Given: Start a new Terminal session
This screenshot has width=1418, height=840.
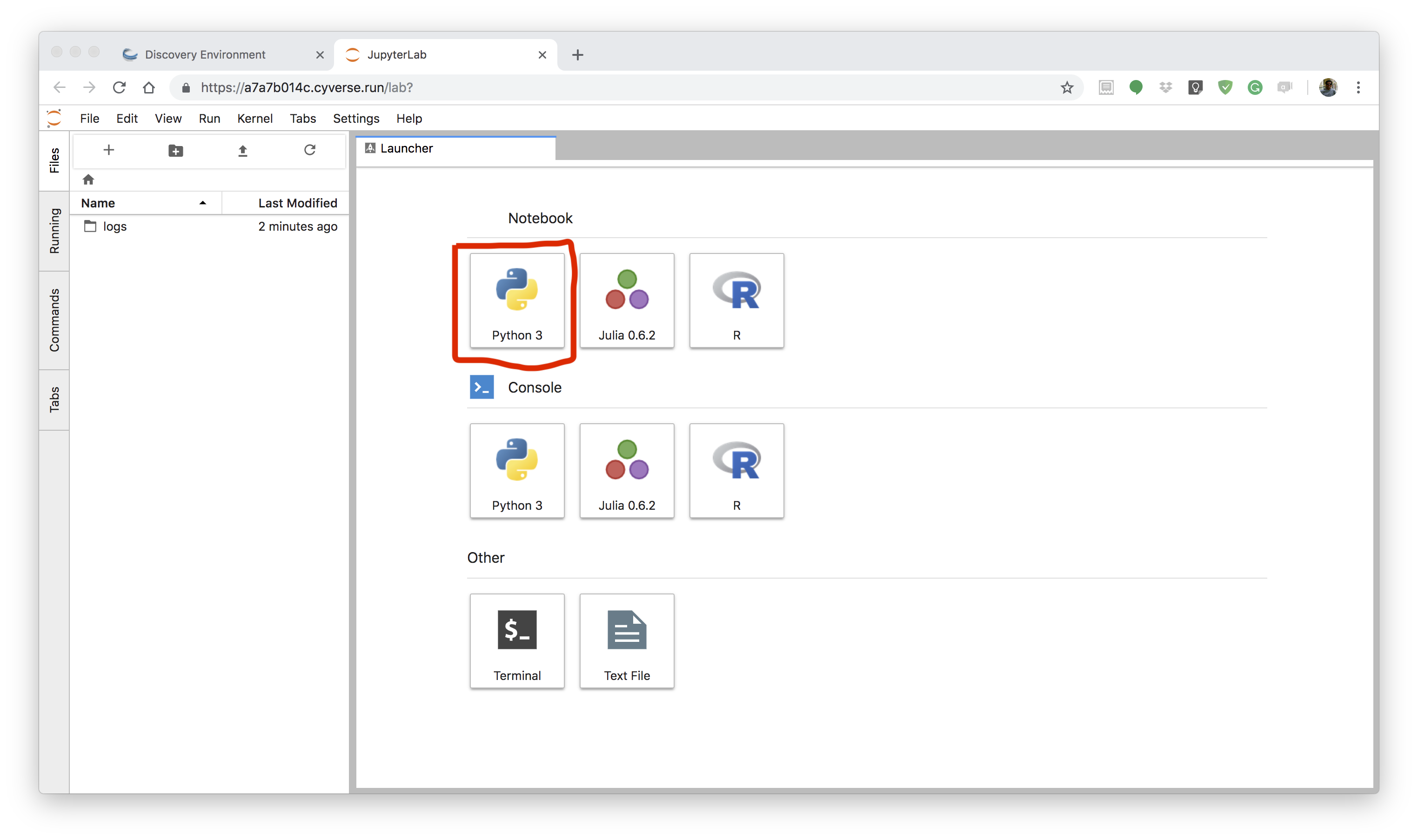Looking at the screenshot, I should [x=517, y=641].
